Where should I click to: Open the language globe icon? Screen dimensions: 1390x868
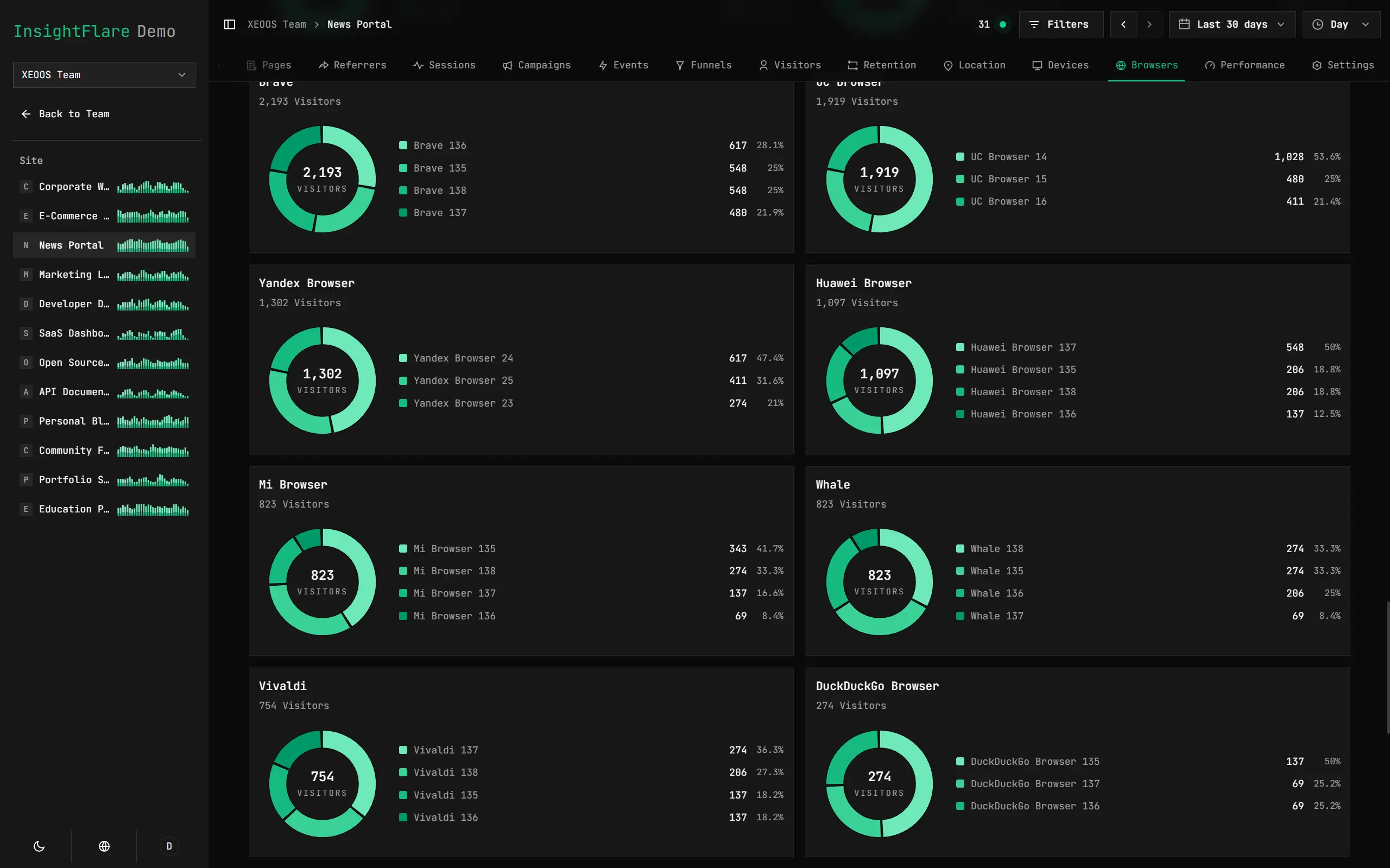(x=104, y=846)
